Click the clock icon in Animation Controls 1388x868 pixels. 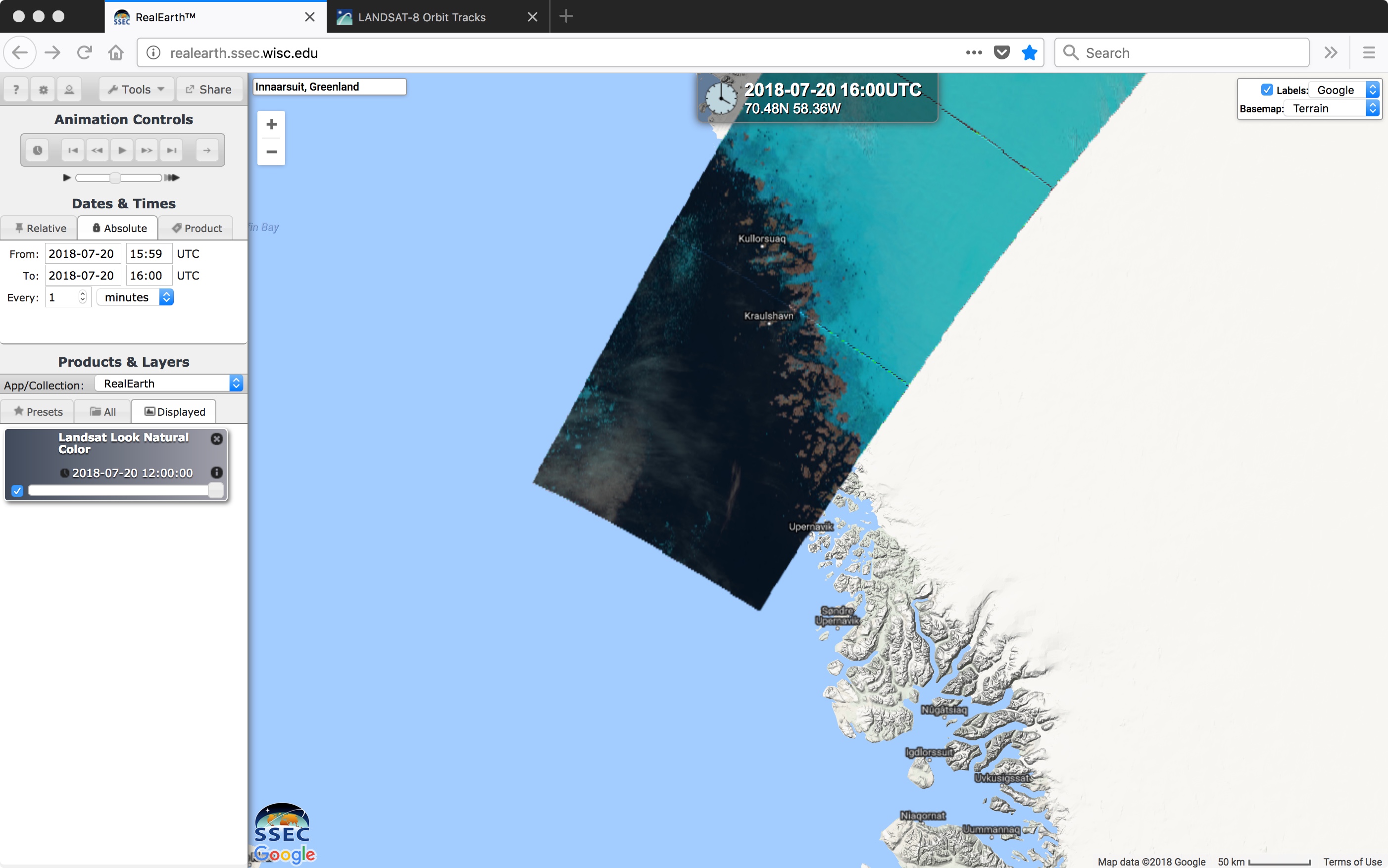37,150
